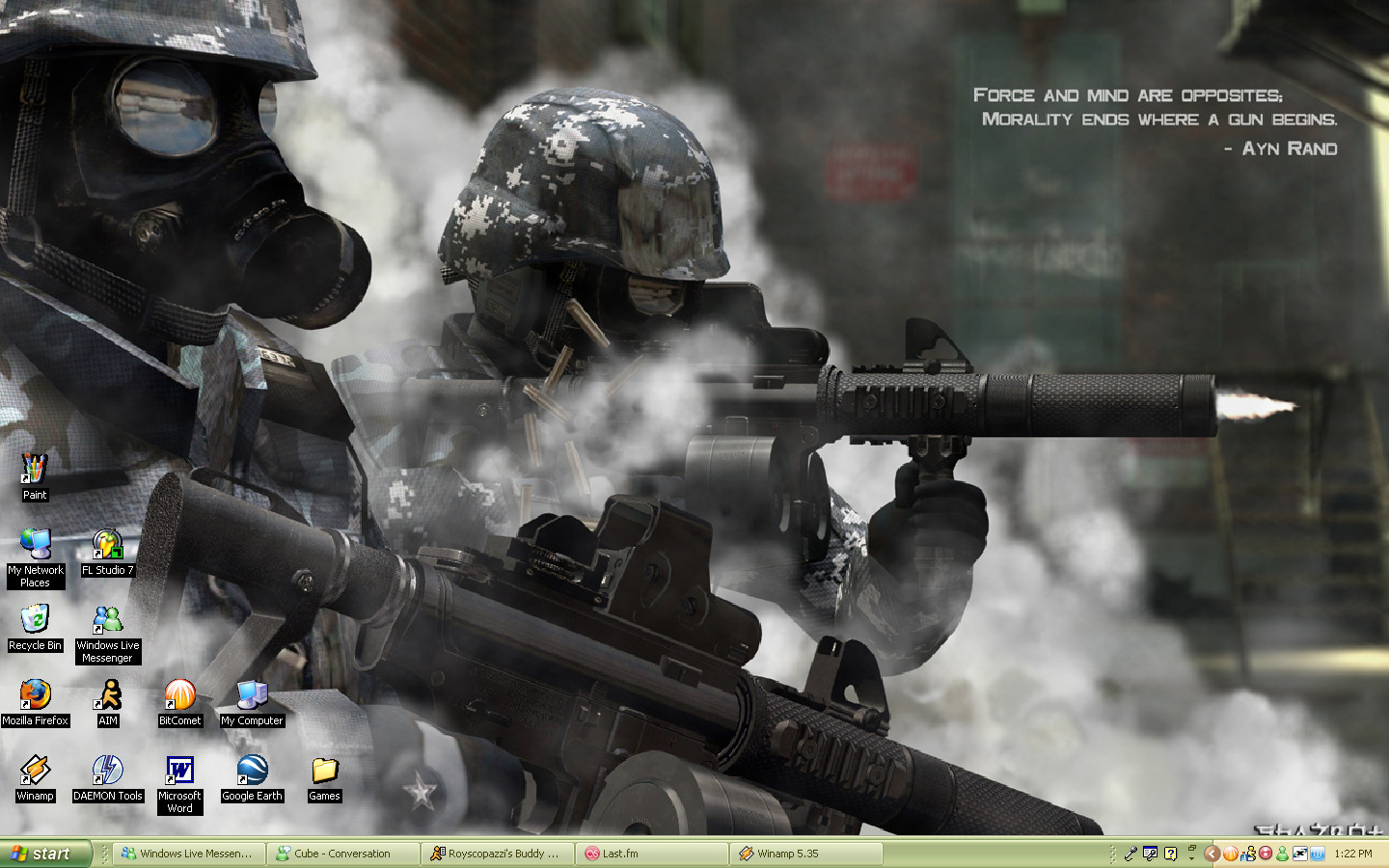This screenshot has height=868, width=1389.
Task: Switch to Winamp 5.35 taskbar button
Action: point(806,854)
